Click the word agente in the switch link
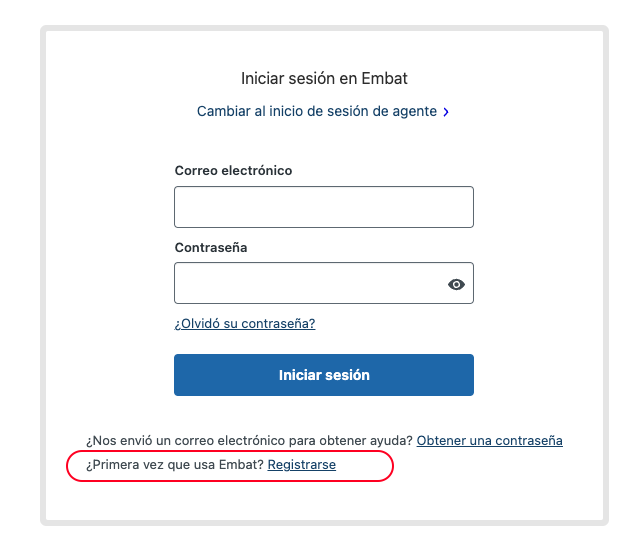Screen dimensions: 637x550 [x=415, y=112]
